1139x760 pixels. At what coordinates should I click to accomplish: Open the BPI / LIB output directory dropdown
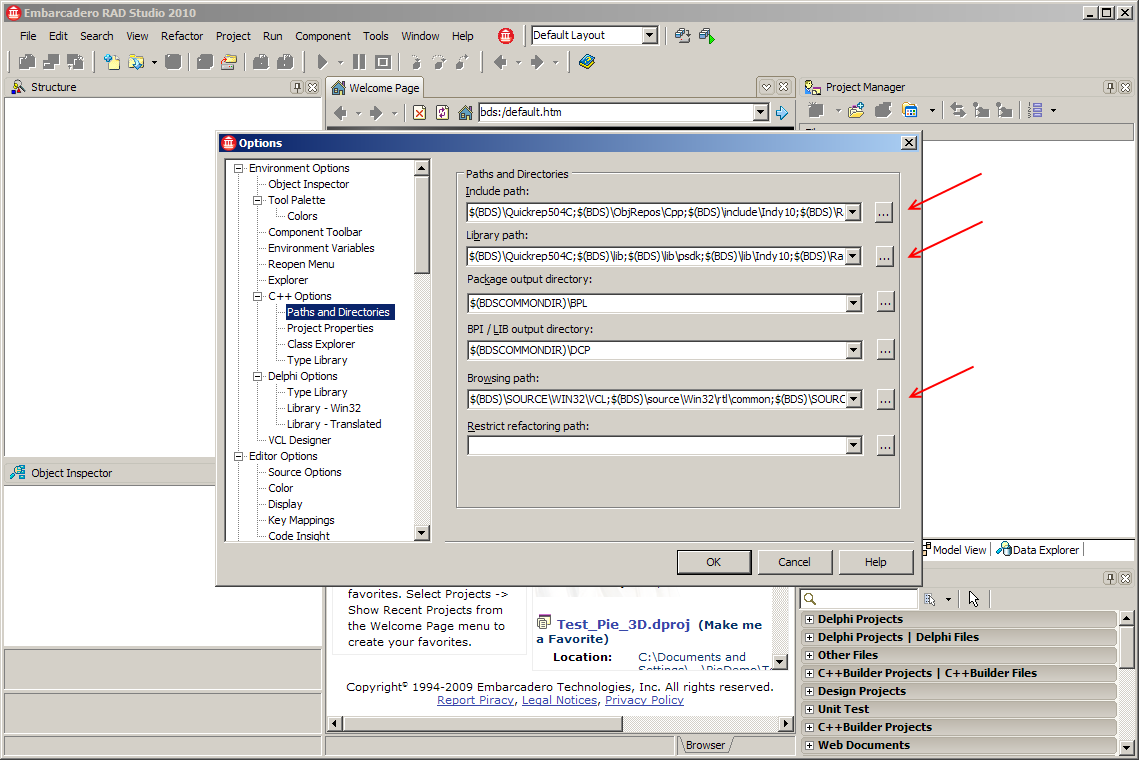pyautogui.click(x=854, y=350)
